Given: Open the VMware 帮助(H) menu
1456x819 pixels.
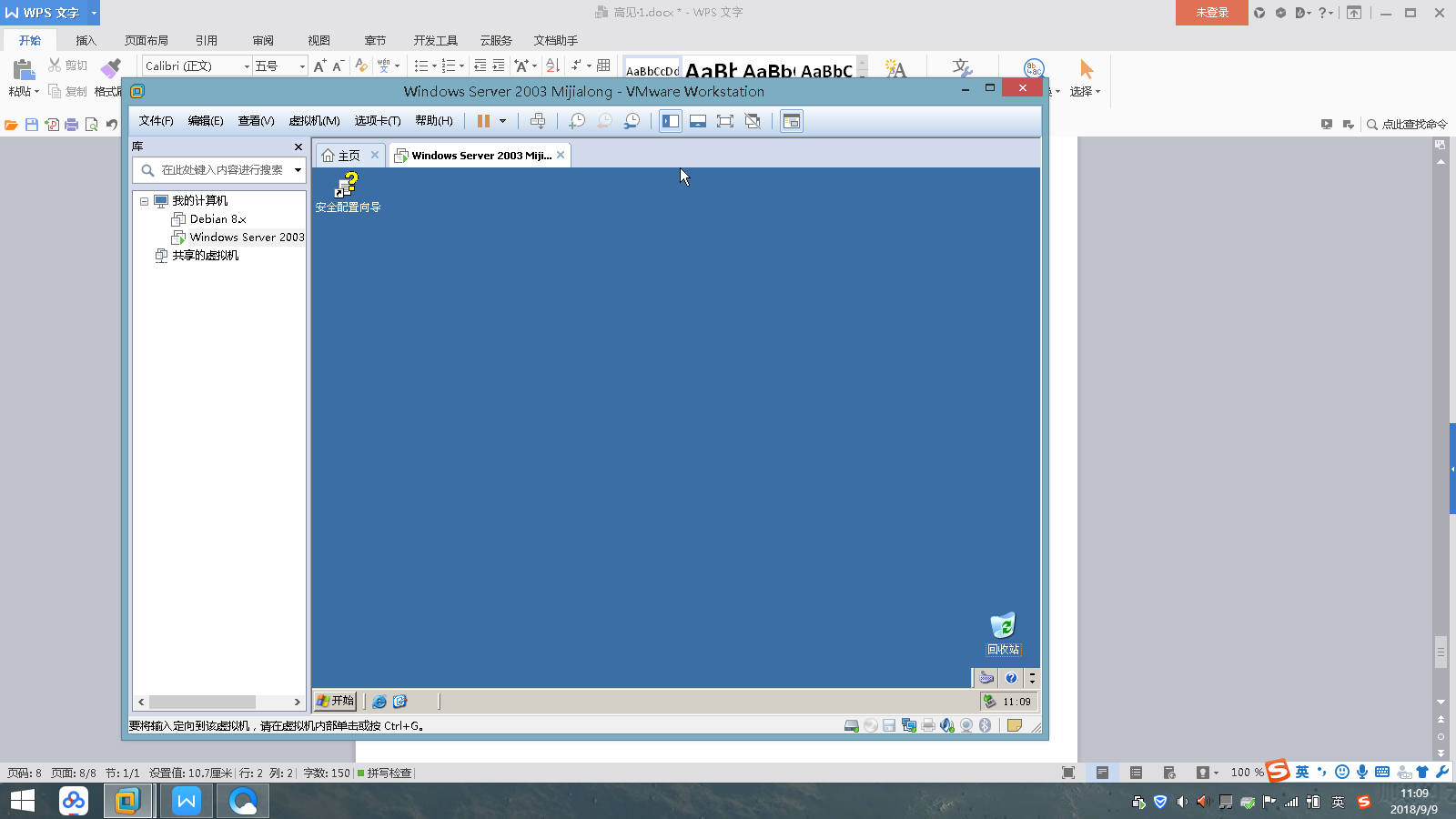Looking at the screenshot, I should 434,121.
